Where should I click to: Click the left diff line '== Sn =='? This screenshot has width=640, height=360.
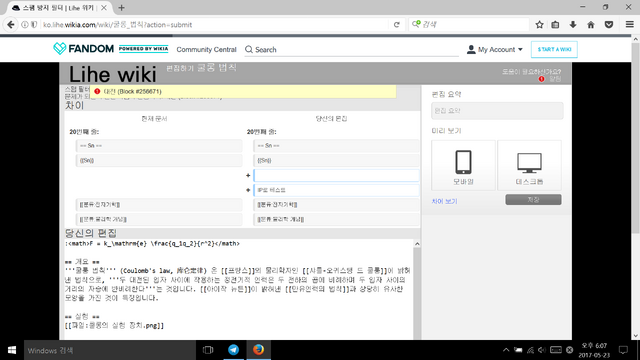tap(159, 146)
